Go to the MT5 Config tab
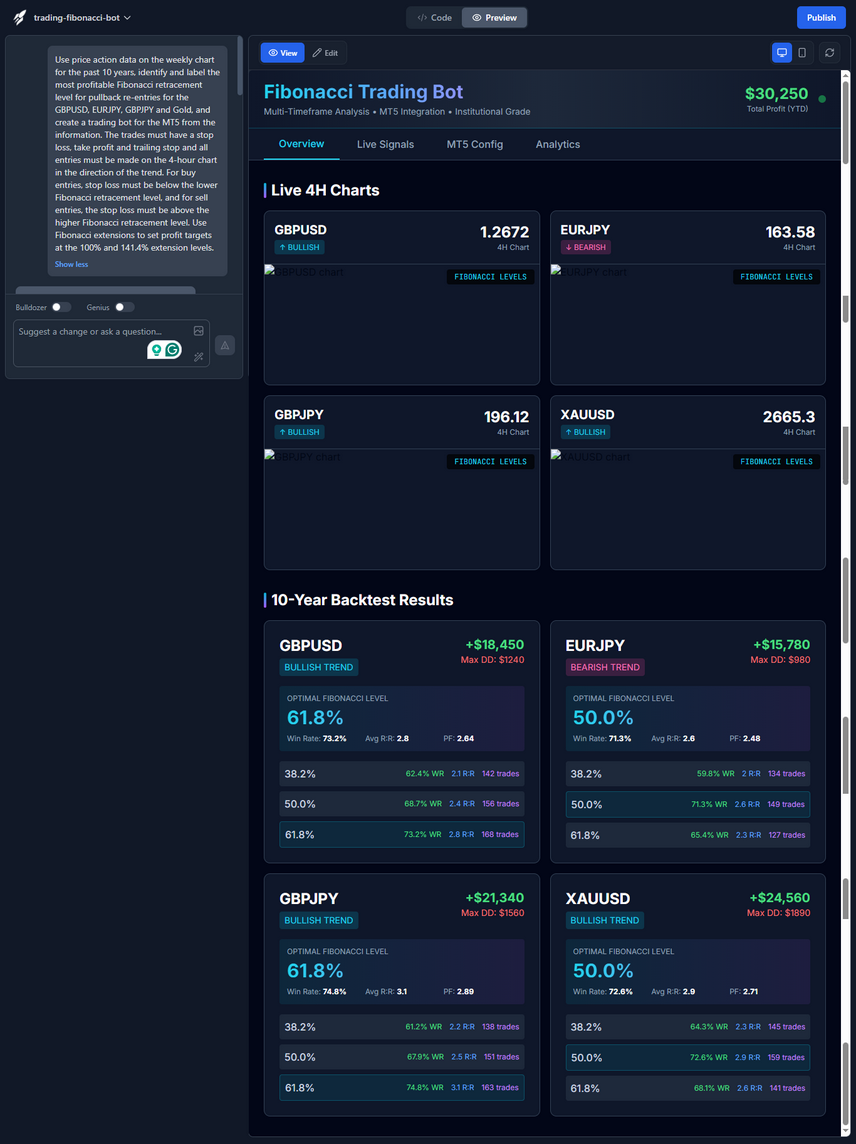This screenshot has width=856, height=1144. (474, 144)
